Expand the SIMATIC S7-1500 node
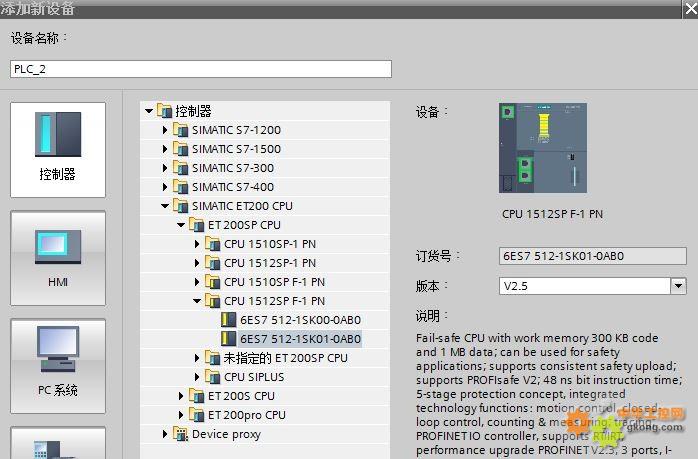Viewport: 698px width, 459px height. pyautogui.click(x=165, y=149)
